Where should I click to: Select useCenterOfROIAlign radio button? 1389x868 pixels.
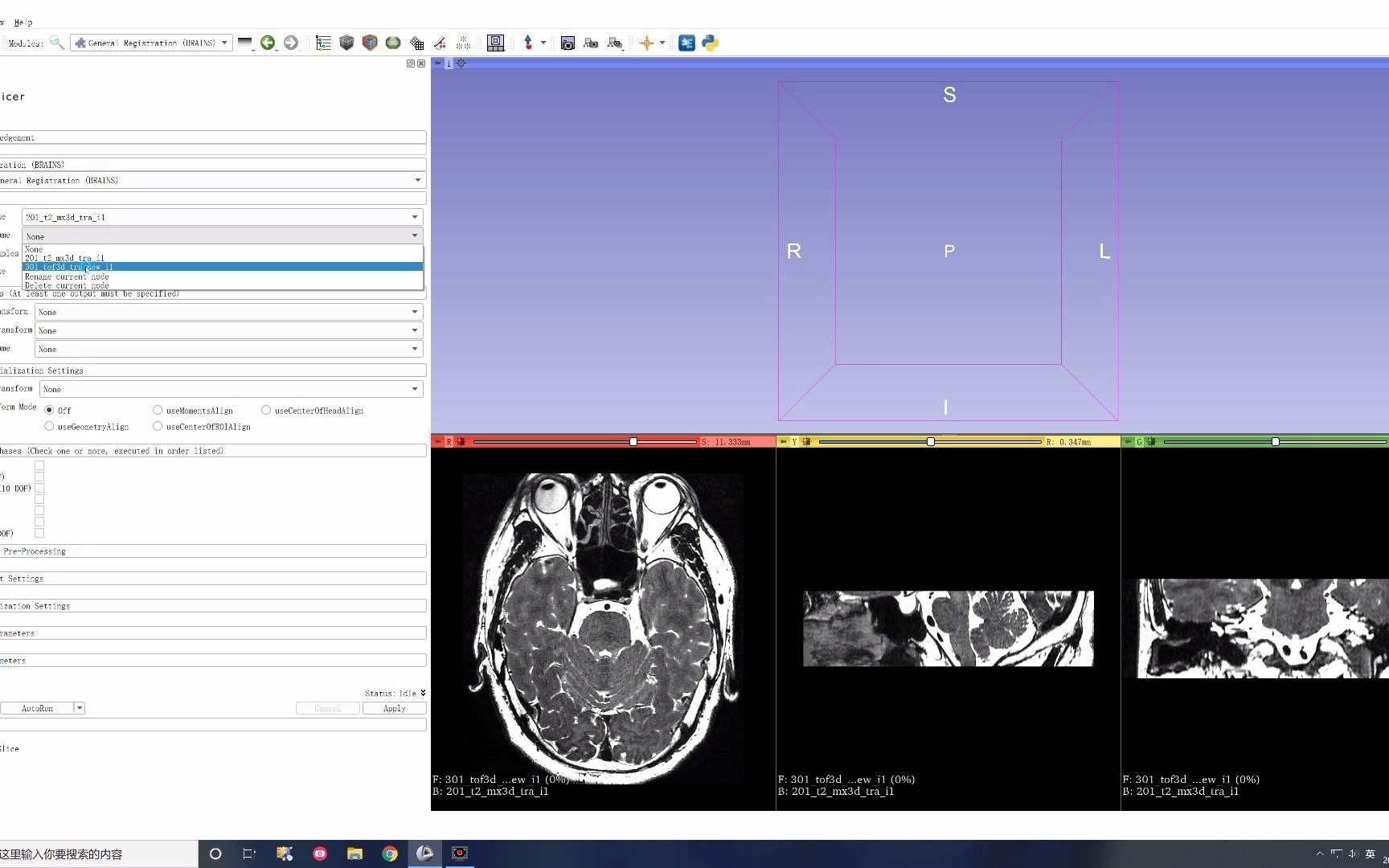158,426
